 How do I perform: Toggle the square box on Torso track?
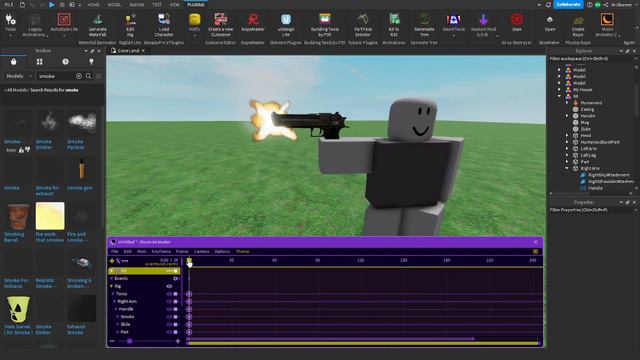pyautogui.click(x=176, y=294)
